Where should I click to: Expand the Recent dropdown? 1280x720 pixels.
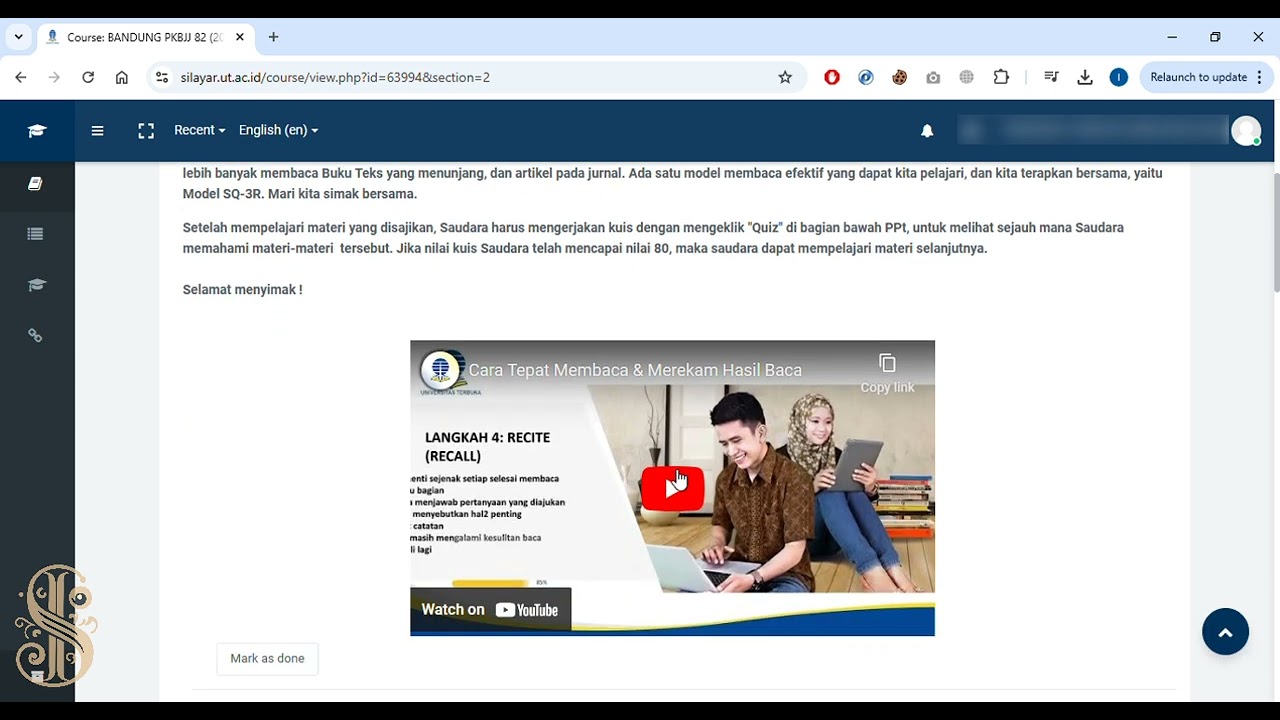199,130
